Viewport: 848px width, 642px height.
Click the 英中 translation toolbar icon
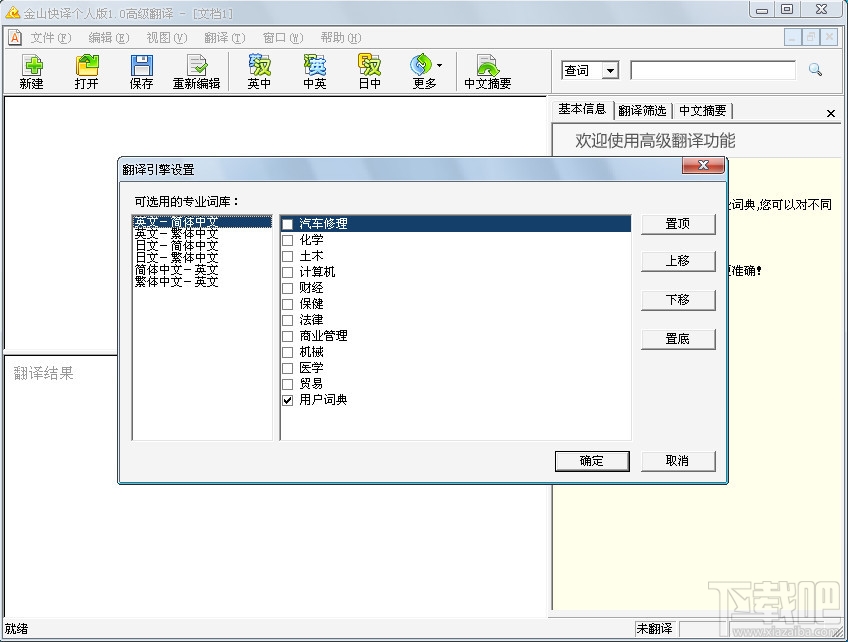pos(260,71)
